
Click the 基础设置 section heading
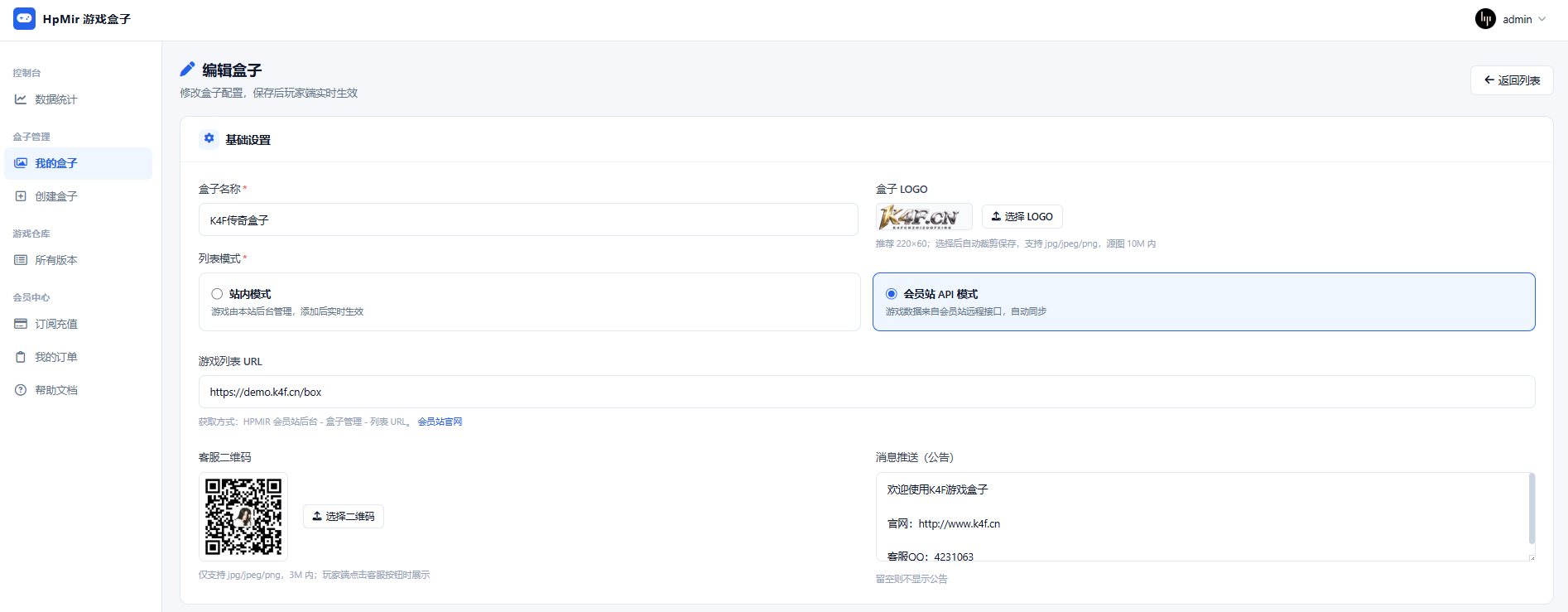click(248, 140)
